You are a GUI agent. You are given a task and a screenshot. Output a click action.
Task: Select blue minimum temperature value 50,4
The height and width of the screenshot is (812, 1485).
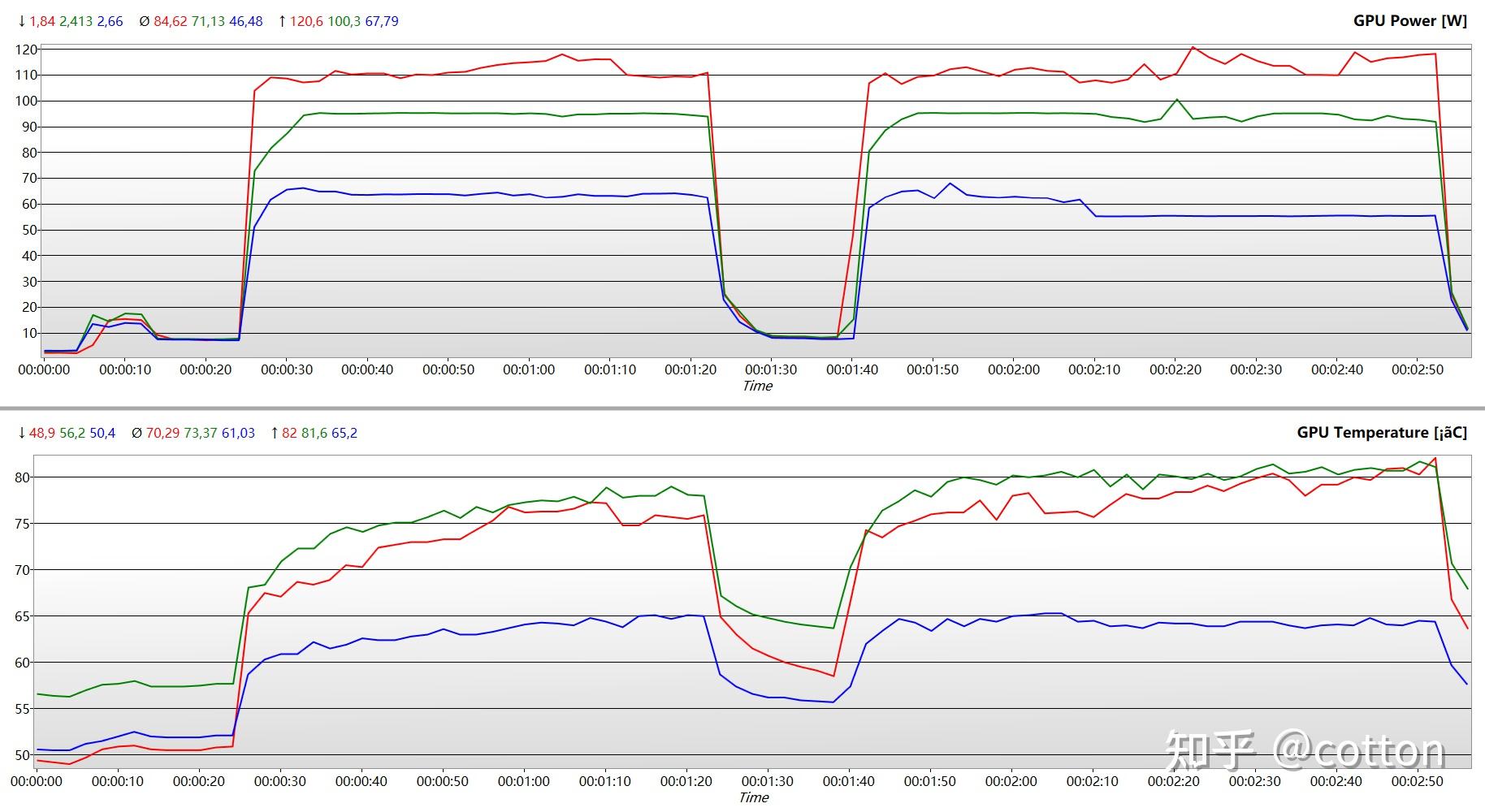(x=102, y=434)
